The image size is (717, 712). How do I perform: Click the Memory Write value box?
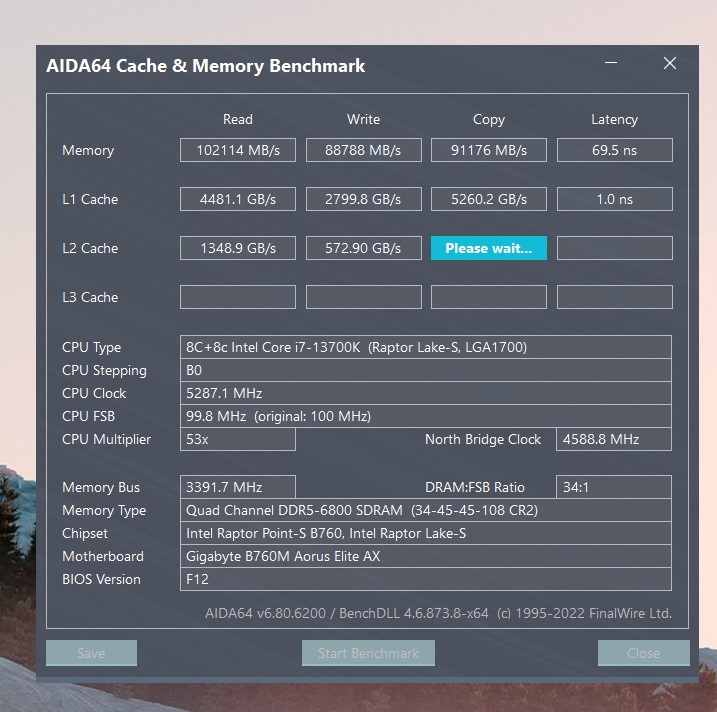tap(363, 150)
